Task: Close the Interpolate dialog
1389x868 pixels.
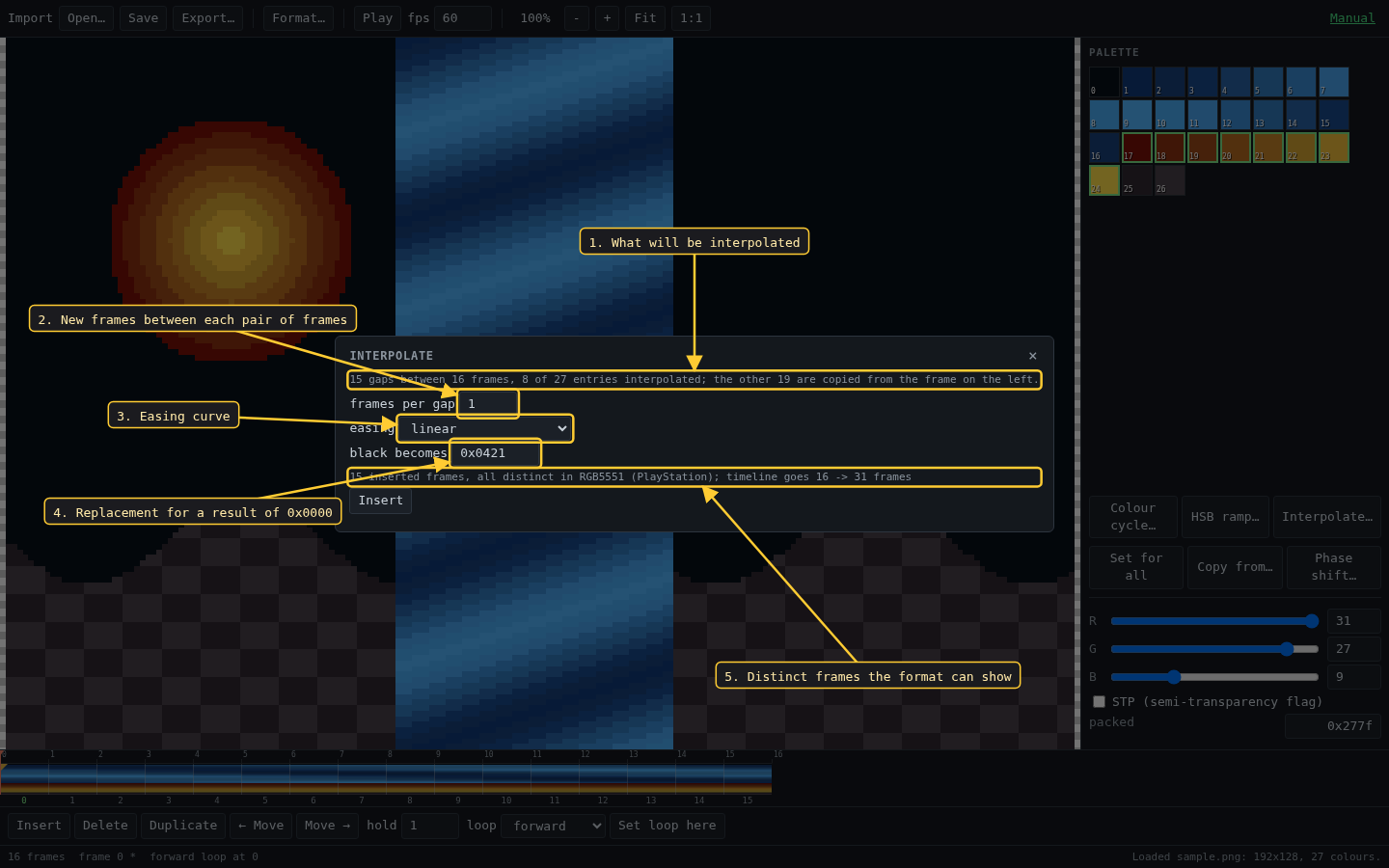Action: click(1032, 356)
